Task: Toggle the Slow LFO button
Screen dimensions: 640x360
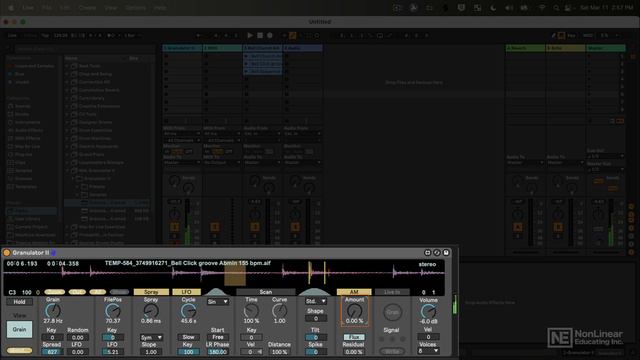Action: click(x=188, y=337)
